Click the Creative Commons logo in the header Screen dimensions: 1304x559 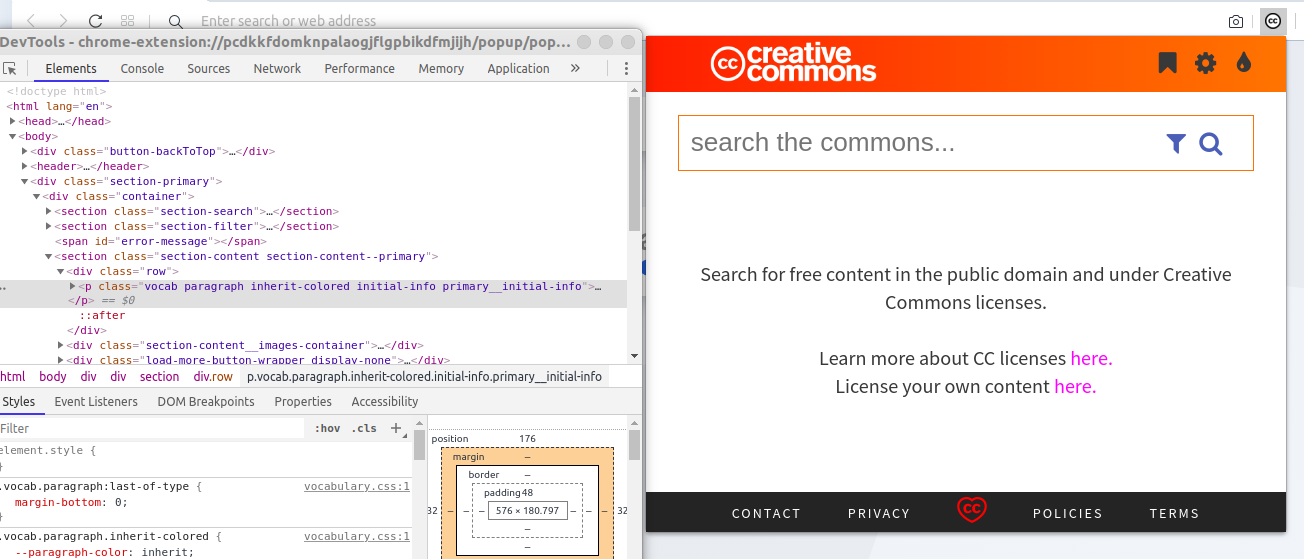point(793,63)
